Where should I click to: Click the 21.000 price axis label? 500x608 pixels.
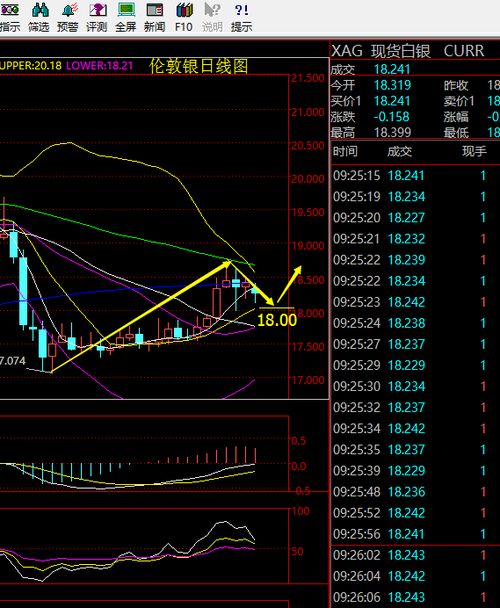pyautogui.click(x=308, y=112)
